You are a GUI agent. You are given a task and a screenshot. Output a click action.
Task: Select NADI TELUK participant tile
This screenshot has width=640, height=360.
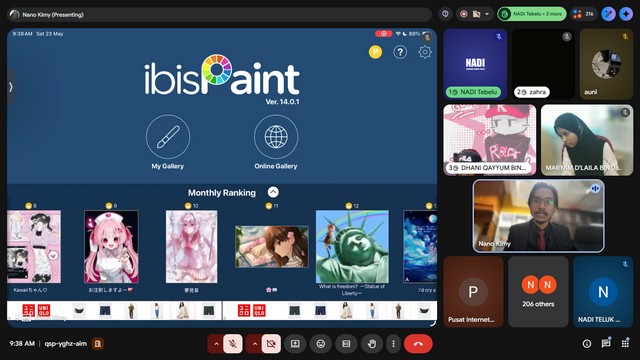coord(603,291)
